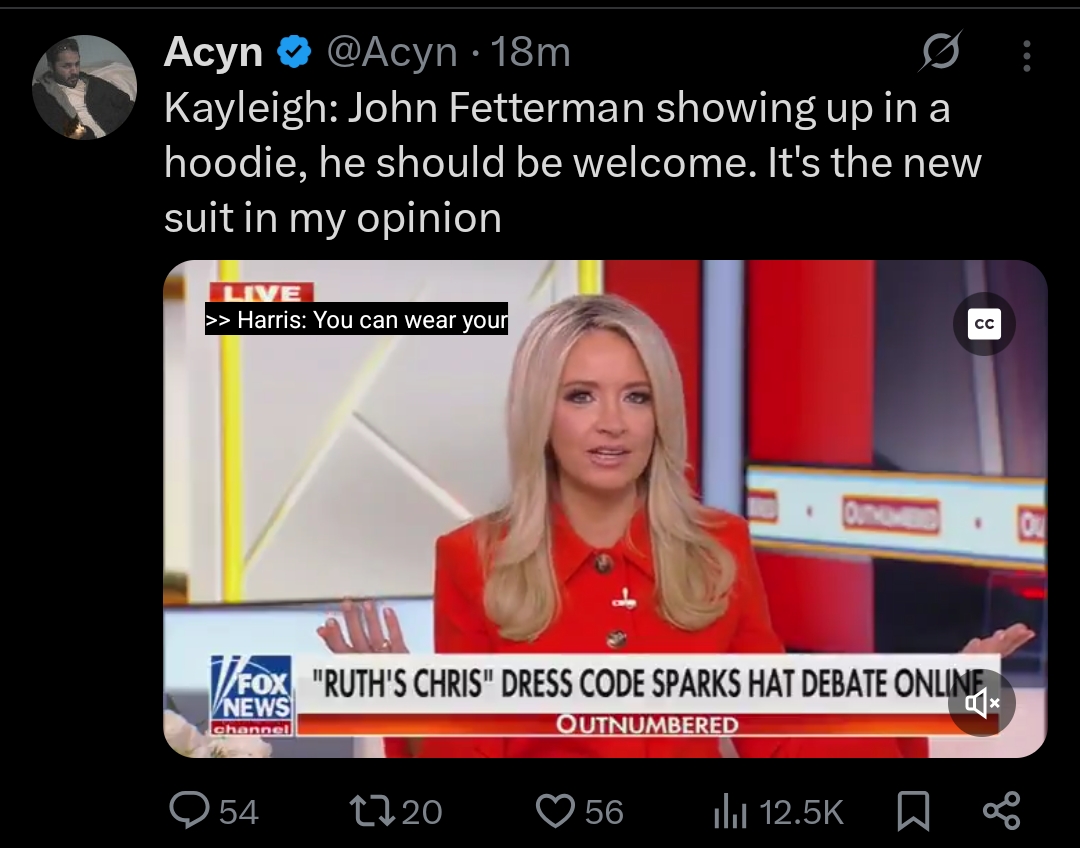1080x848 pixels.
Task: Like the post with heart icon
Action: tap(555, 811)
